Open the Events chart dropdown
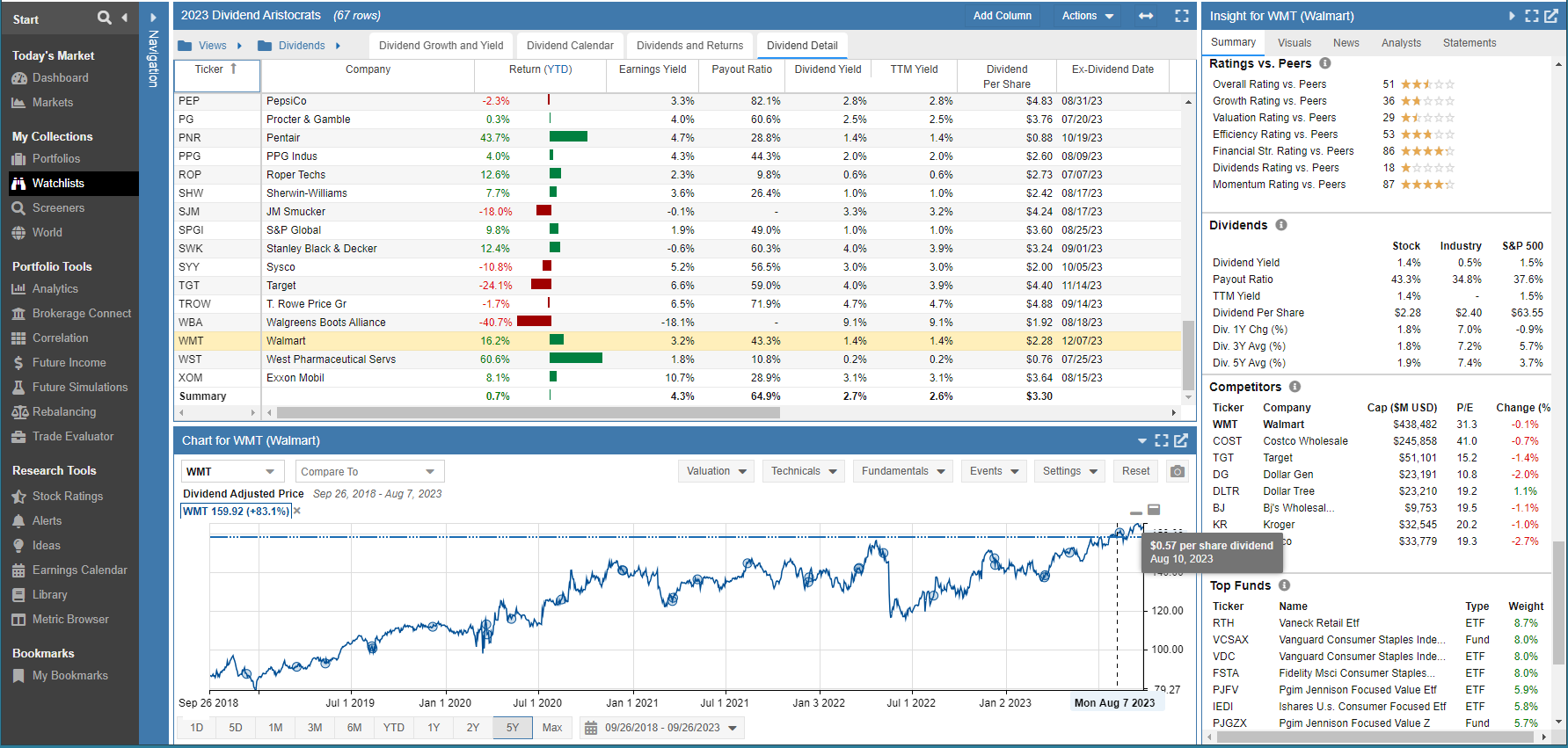The height and width of the screenshot is (748, 1568). 994,471
